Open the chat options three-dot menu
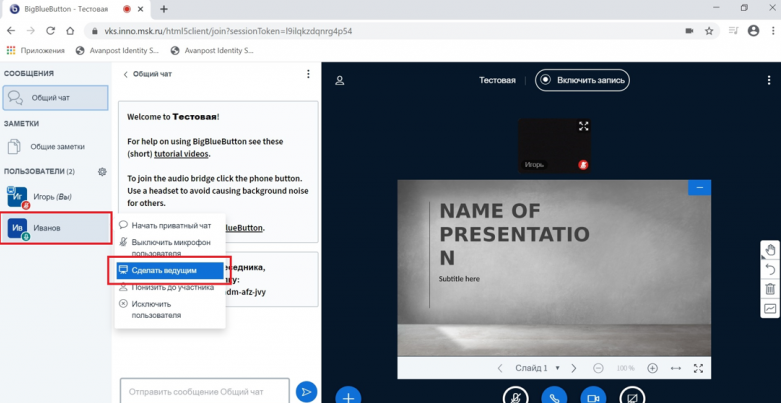Image resolution: width=781 pixels, height=403 pixels. [x=308, y=74]
